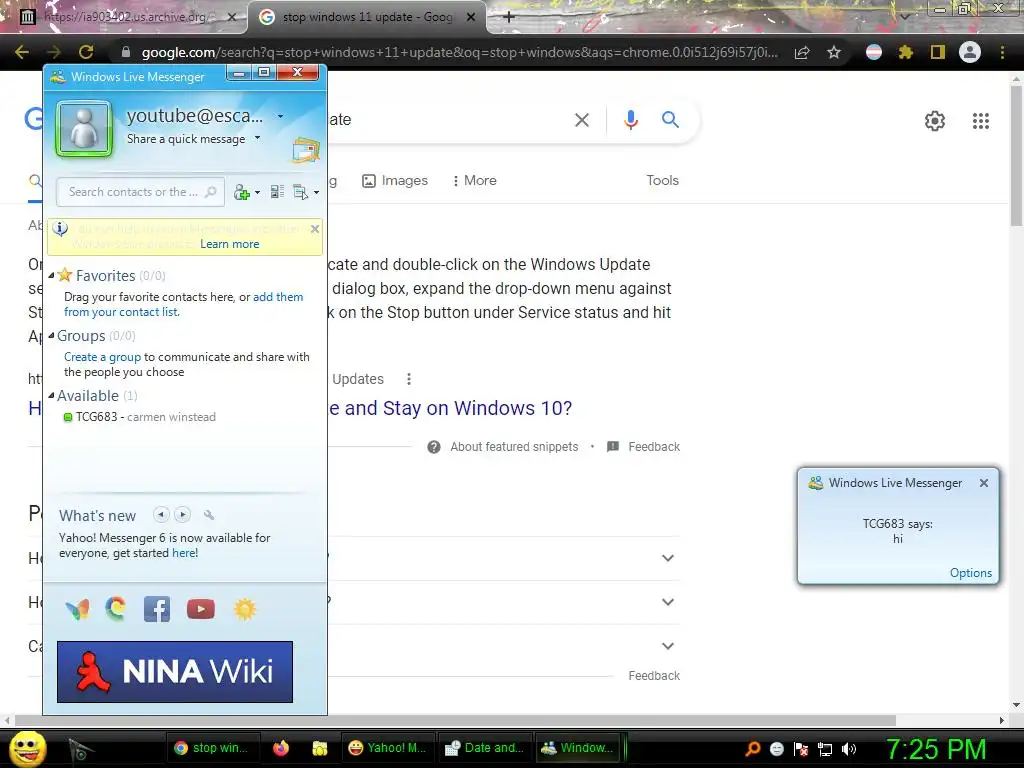Open the browser three-dot menu
The width and height of the screenshot is (1024, 768).
tap(1002, 52)
